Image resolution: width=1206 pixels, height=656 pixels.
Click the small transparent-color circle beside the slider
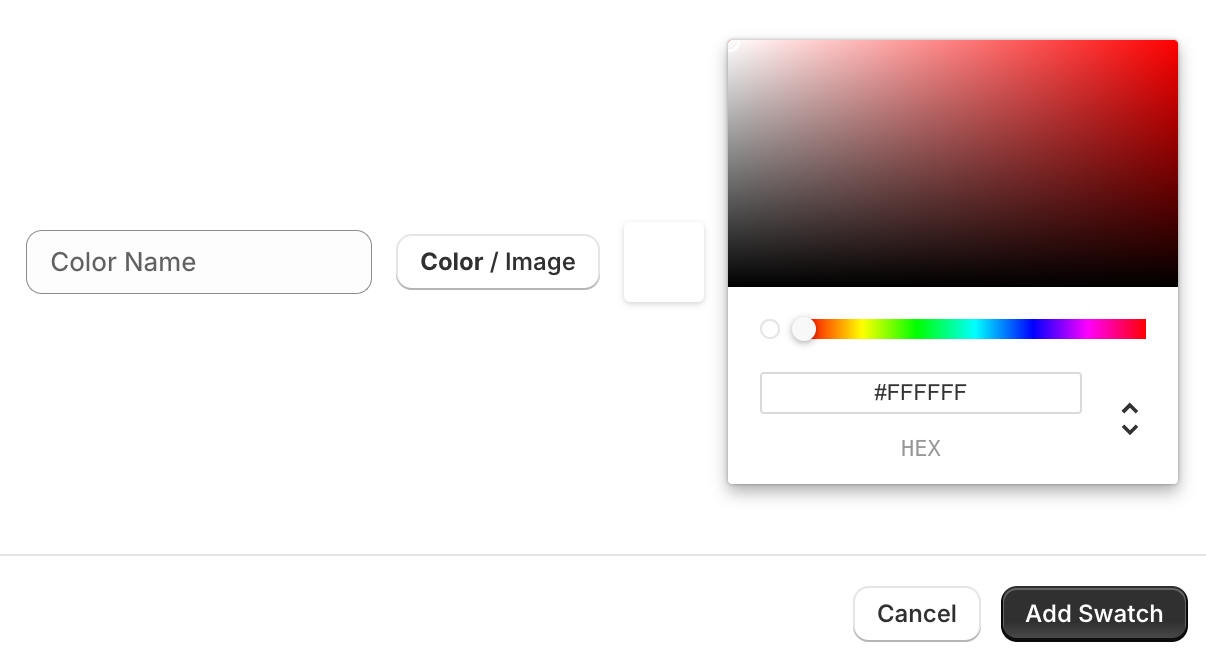pyautogui.click(x=770, y=329)
